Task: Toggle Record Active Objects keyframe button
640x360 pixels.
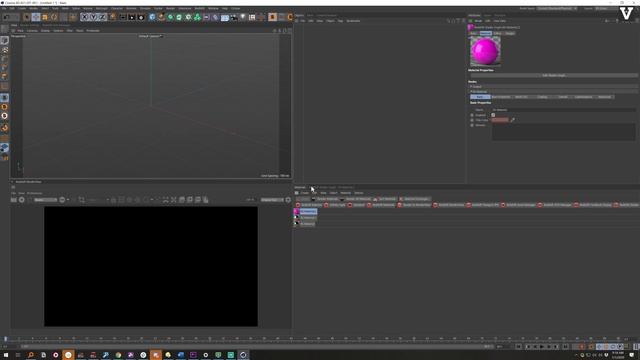Action: pyautogui.click(x=582, y=347)
